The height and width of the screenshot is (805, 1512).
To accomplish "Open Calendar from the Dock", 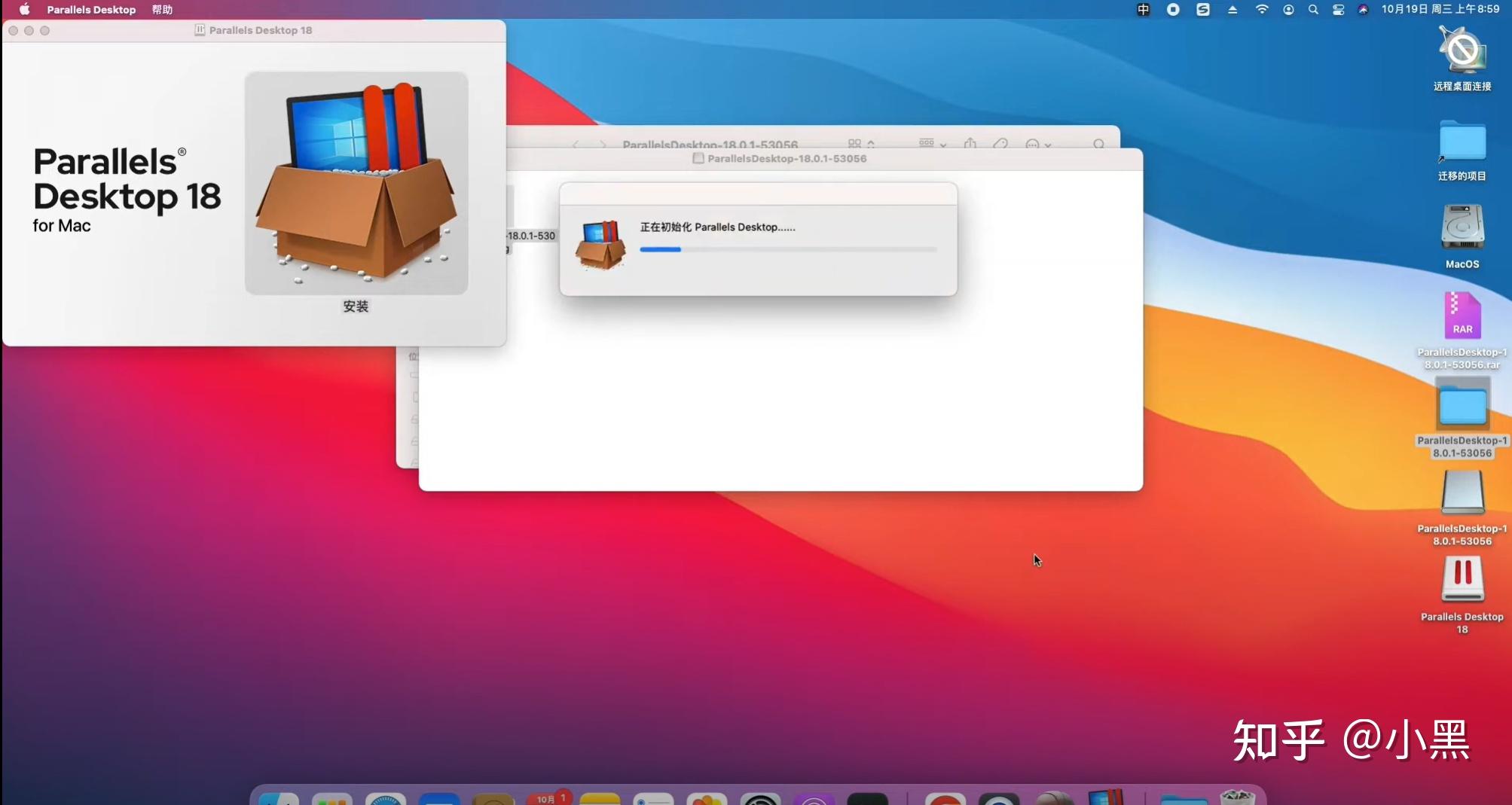I will click(549, 798).
